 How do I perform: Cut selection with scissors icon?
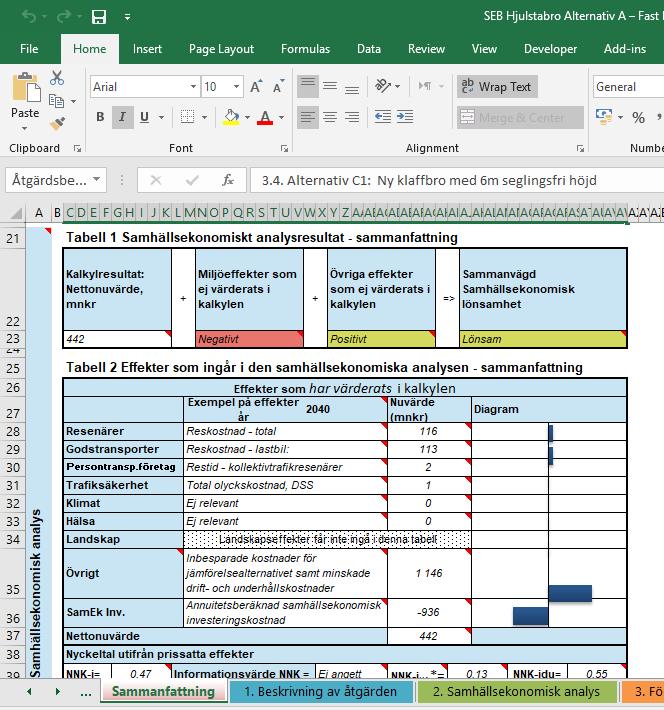point(57,78)
